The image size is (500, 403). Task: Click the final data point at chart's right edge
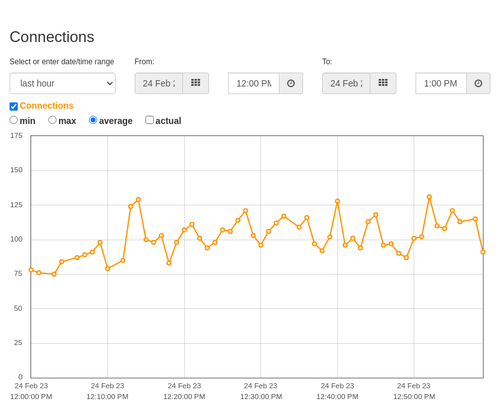483,252
